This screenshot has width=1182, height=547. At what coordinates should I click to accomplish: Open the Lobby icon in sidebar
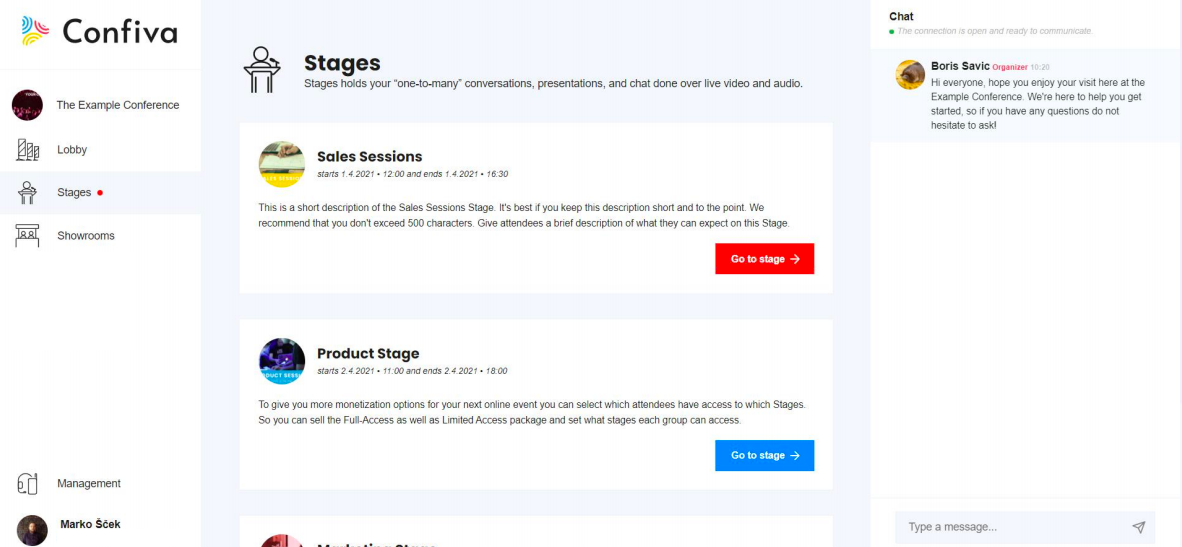[28, 150]
